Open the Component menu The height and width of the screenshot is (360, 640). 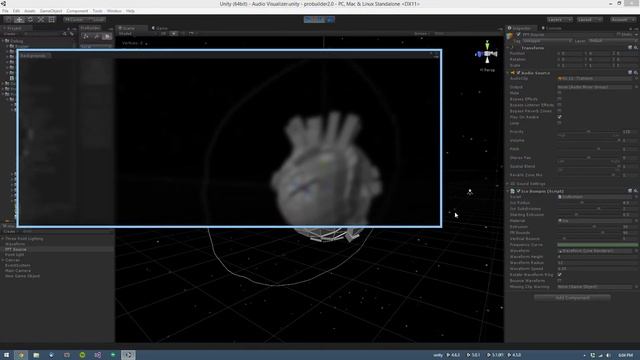coord(77,11)
